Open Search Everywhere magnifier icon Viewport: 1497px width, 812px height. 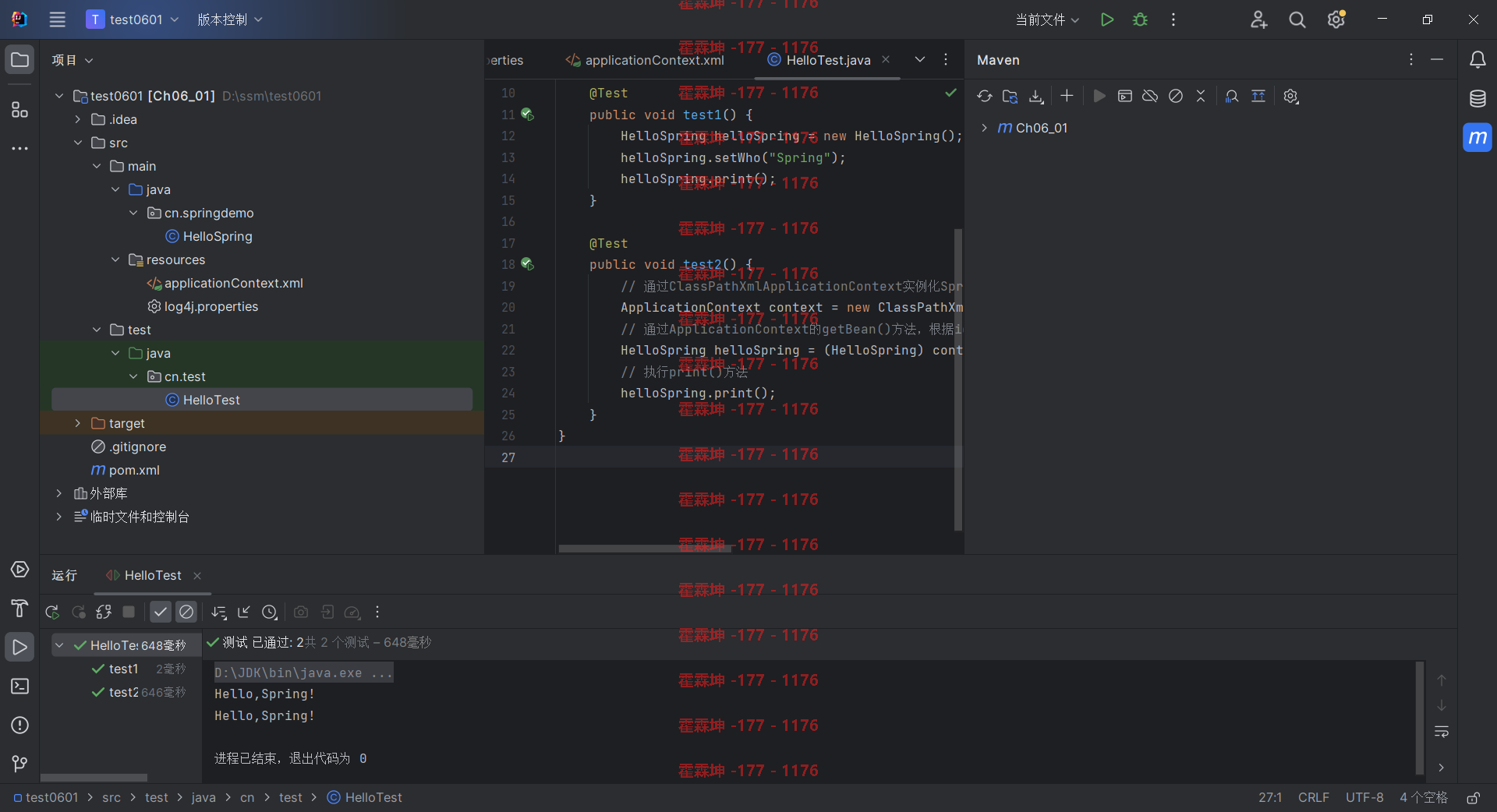pyautogui.click(x=1297, y=19)
